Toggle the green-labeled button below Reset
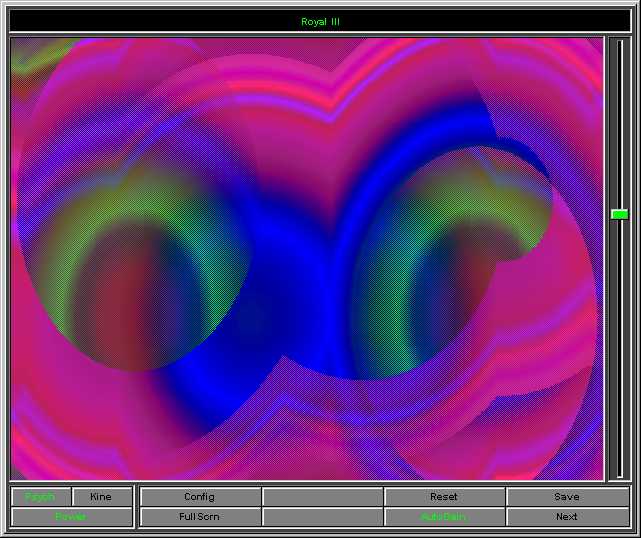Viewport: 641px width, 538px height. [444, 517]
